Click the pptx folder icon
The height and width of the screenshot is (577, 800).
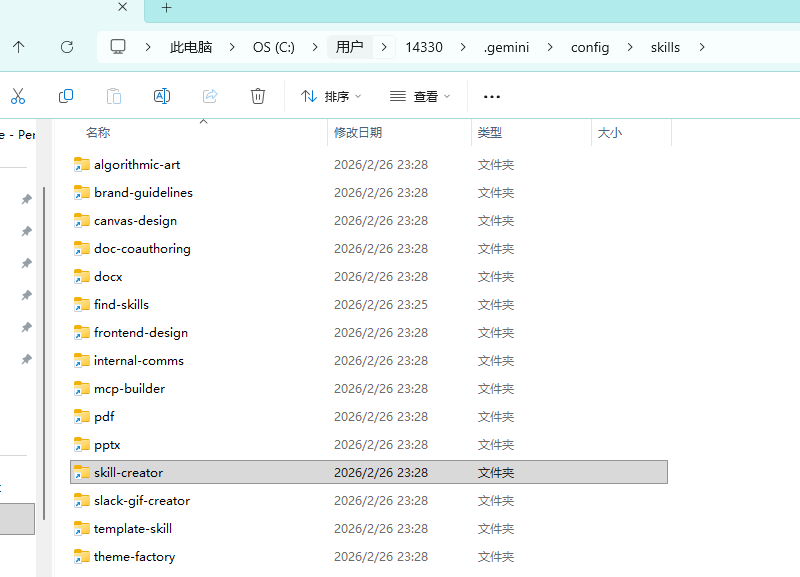[x=82, y=445]
